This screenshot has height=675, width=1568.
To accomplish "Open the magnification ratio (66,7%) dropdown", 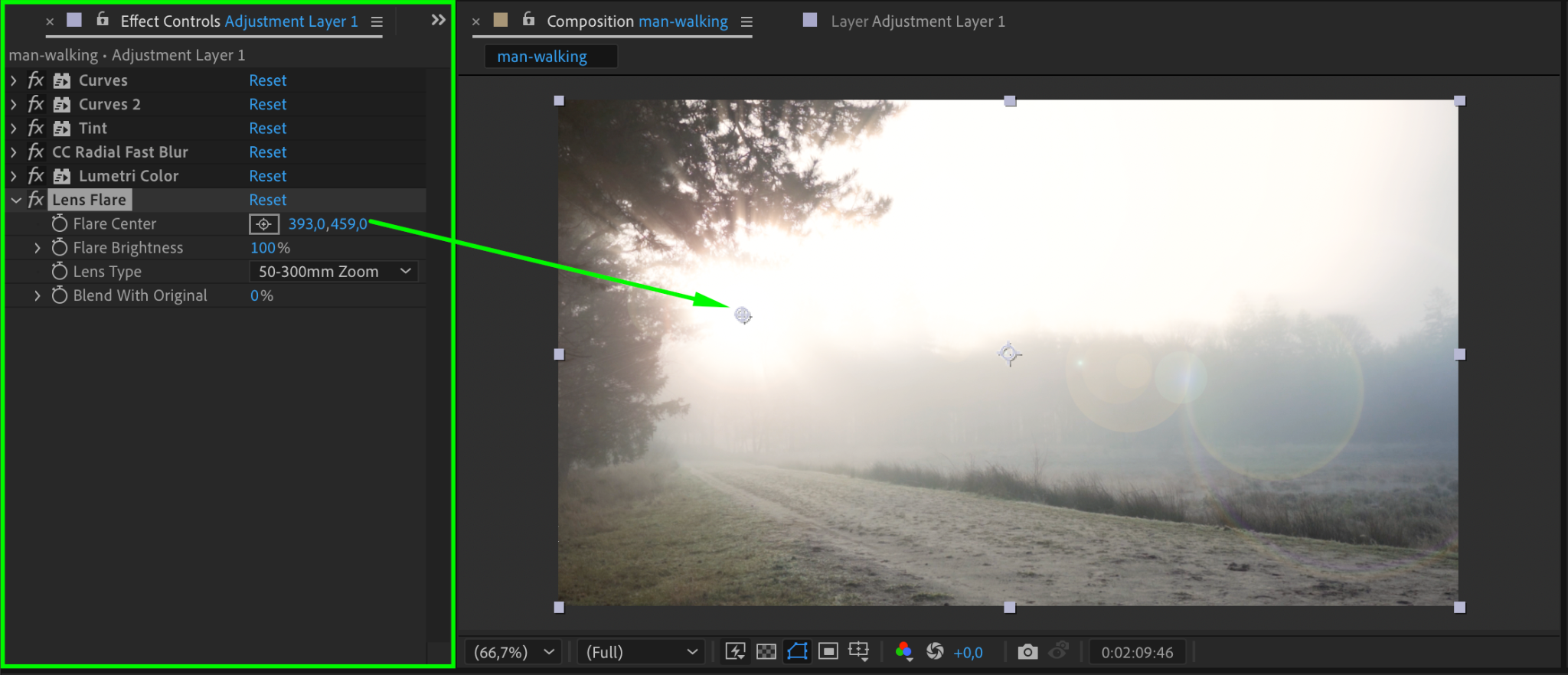I will 513,652.
